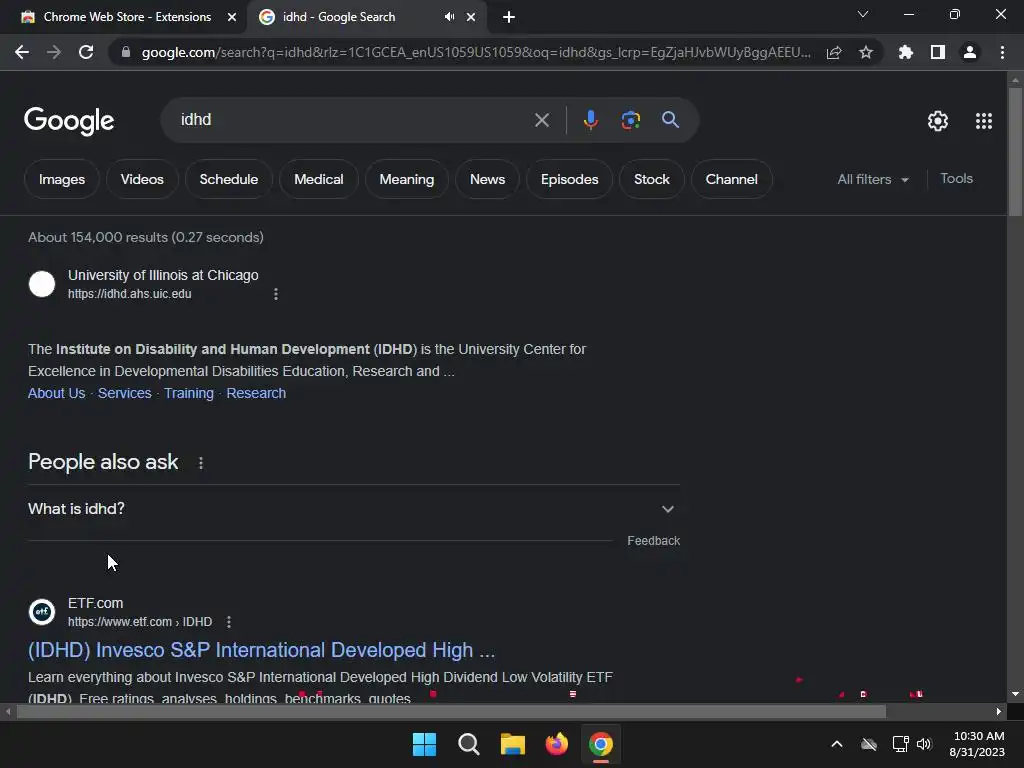Click inside the Google search field
1024x768 pixels.
tap(353, 120)
